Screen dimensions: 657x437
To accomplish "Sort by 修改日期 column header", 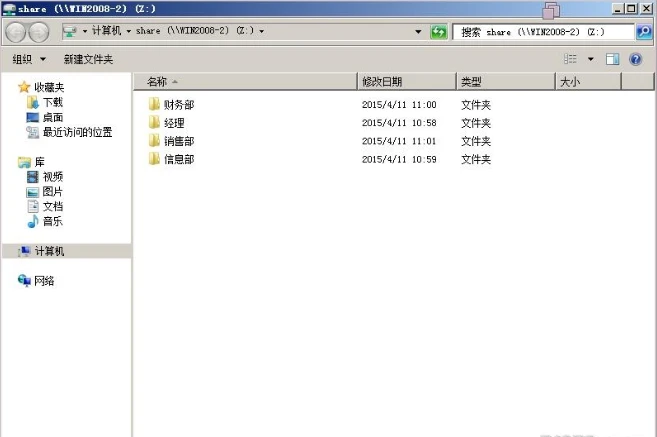I will pos(407,81).
